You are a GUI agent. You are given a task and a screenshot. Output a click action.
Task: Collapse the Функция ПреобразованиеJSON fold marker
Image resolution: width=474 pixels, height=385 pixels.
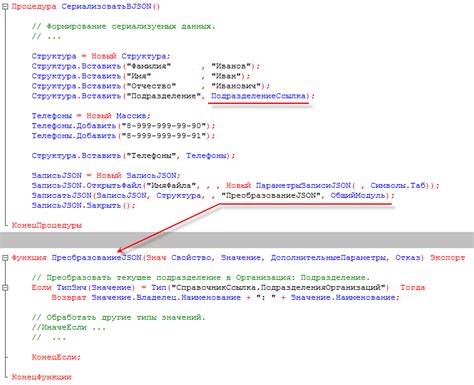(x=5, y=258)
